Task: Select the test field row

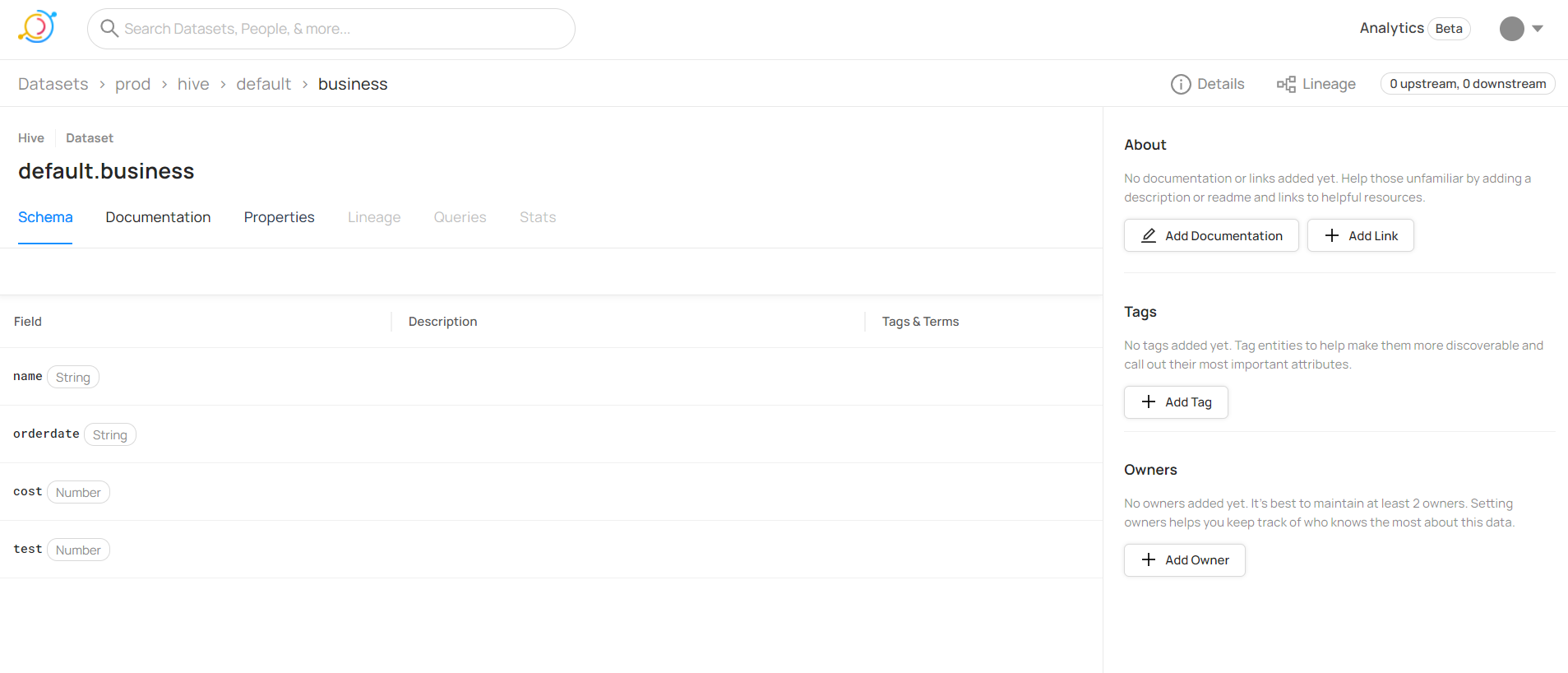Action: coord(551,550)
